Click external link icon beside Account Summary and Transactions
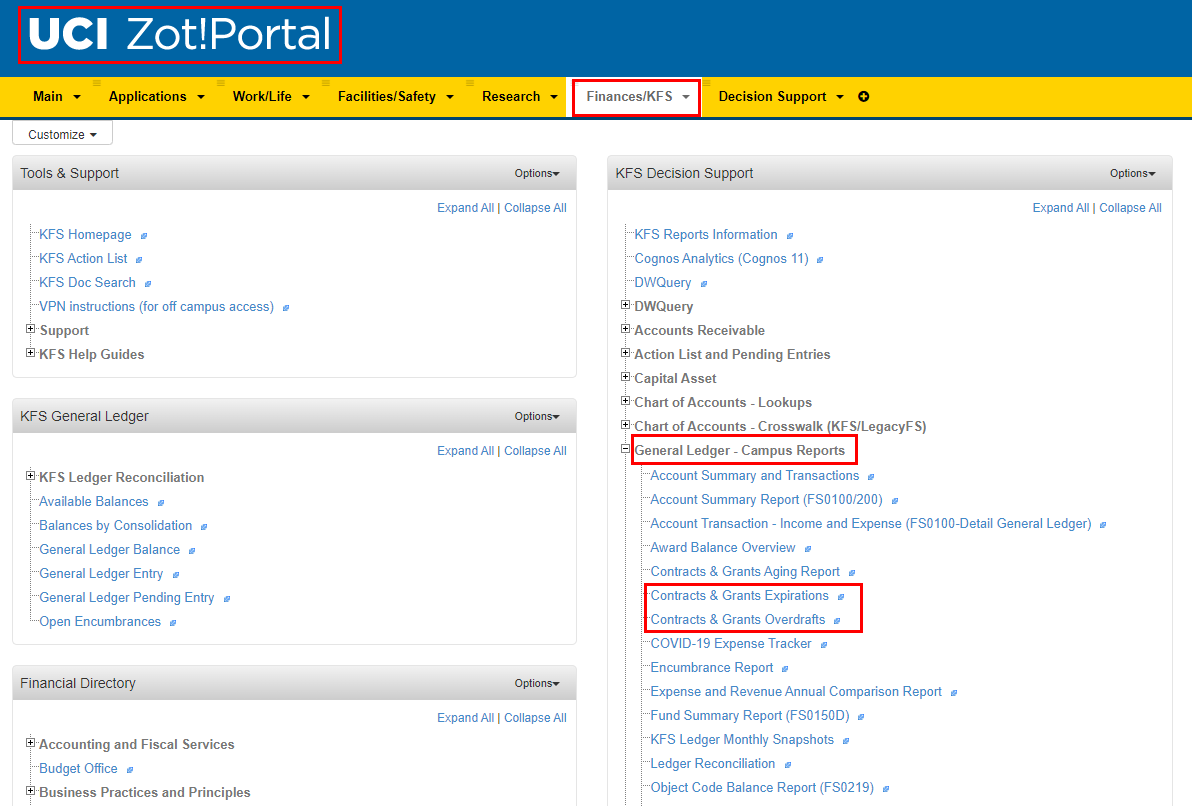 point(871,477)
